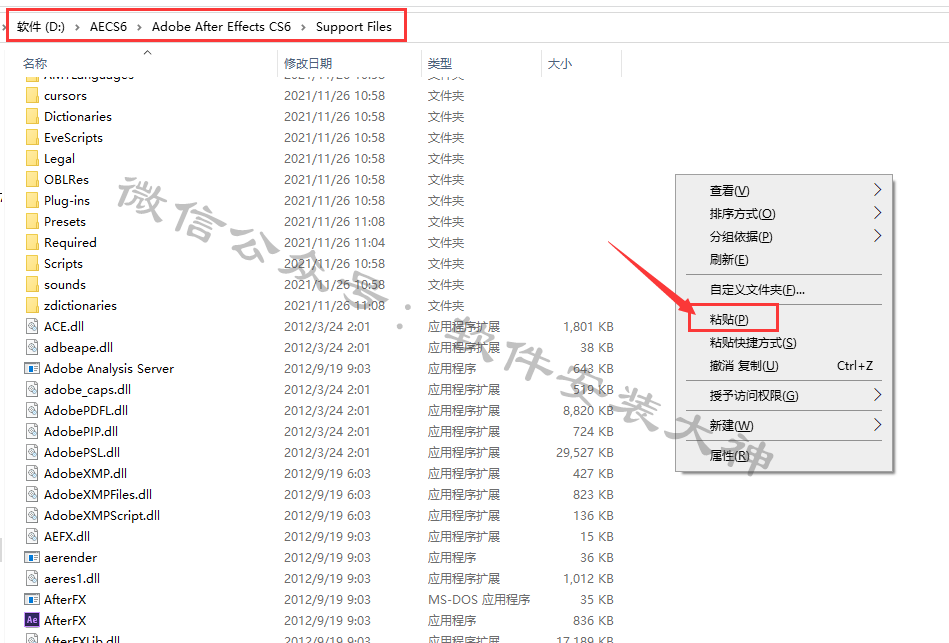Expand the 查看(V) submenu arrow
Image resolution: width=949 pixels, height=643 pixels.
click(x=878, y=190)
